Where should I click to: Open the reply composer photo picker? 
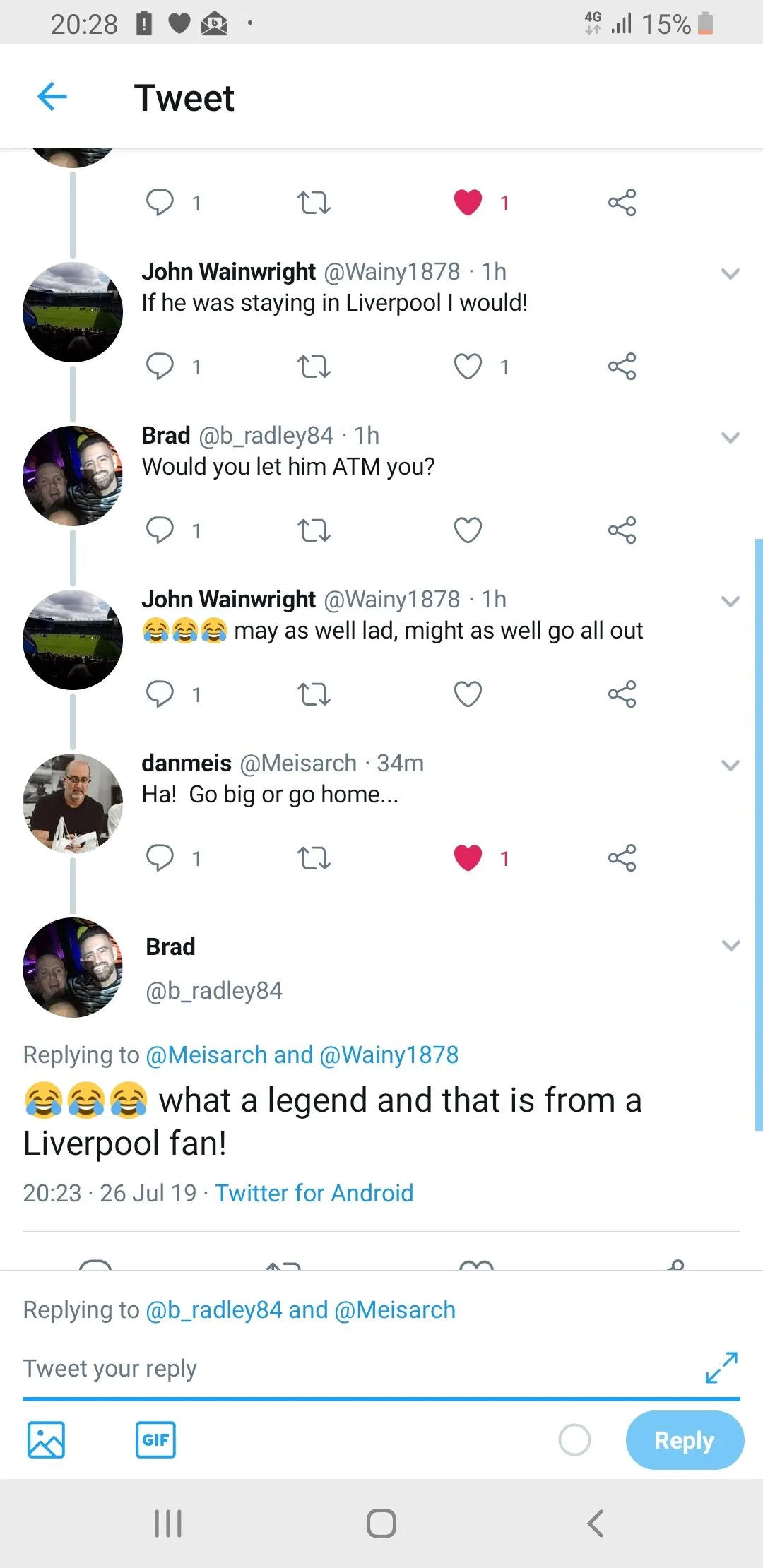click(45, 1439)
